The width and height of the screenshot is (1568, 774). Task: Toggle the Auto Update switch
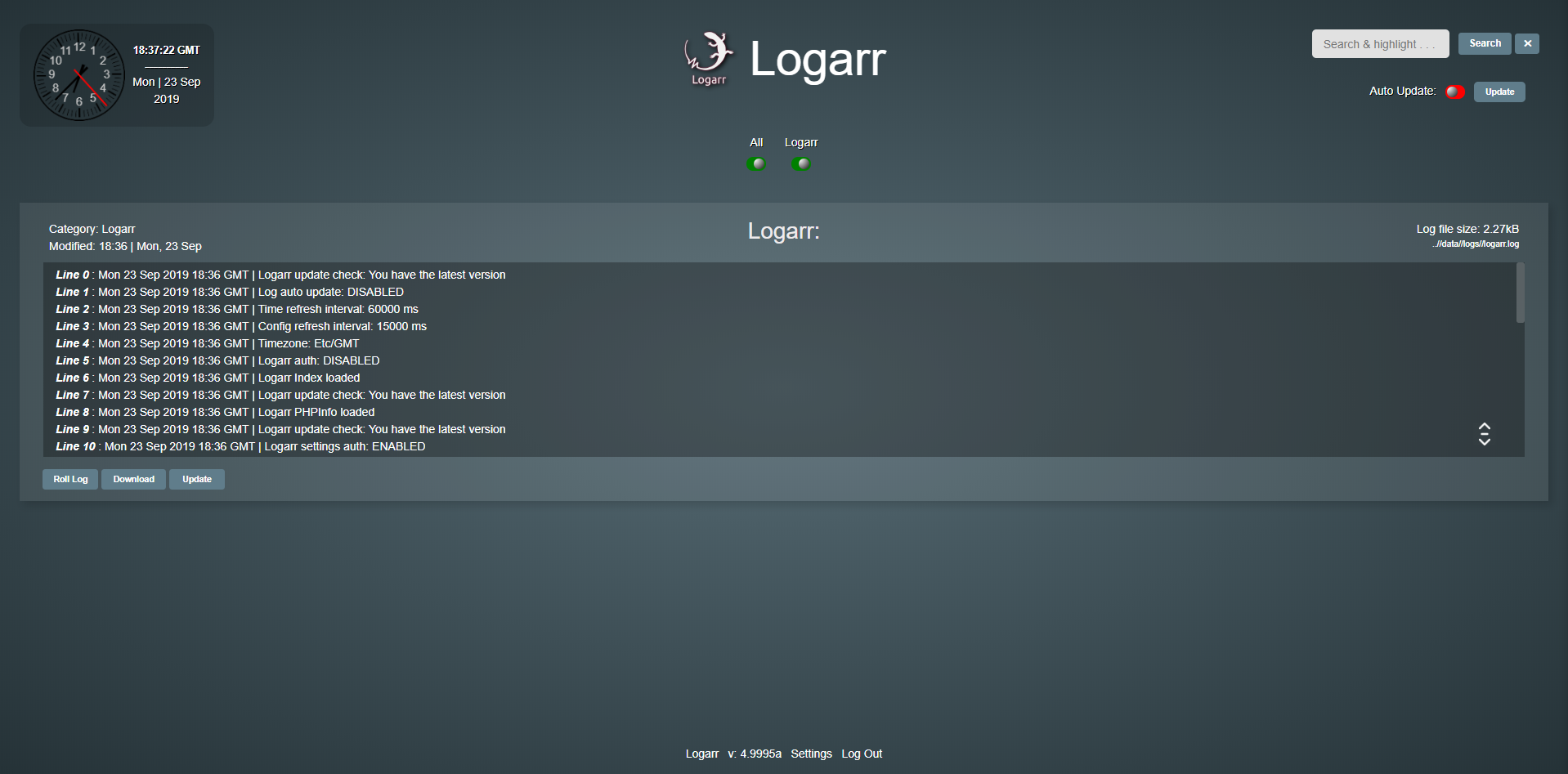tap(1454, 92)
